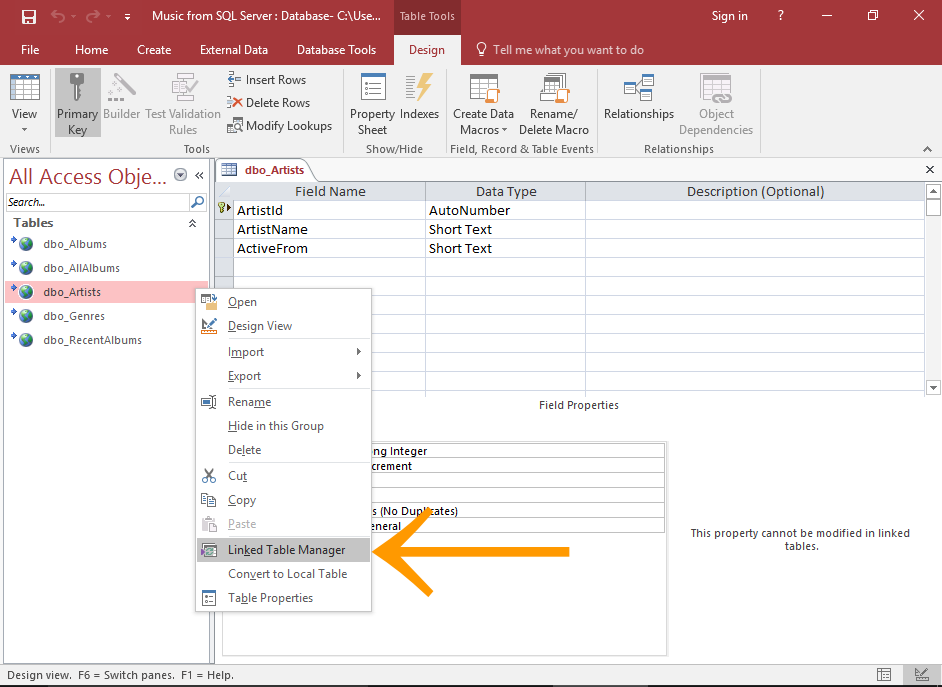Open Tell me what you want to do
942x687 pixels.
[568, 49]
